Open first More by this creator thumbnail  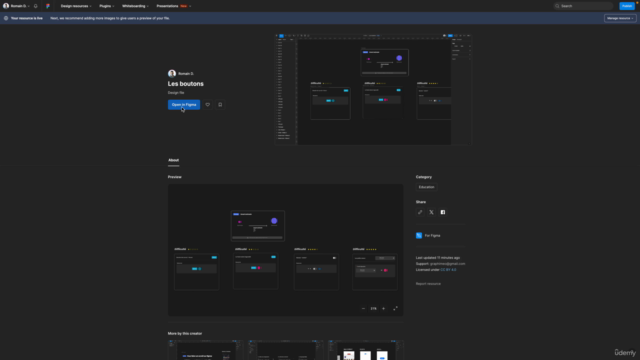click(205, 350)
